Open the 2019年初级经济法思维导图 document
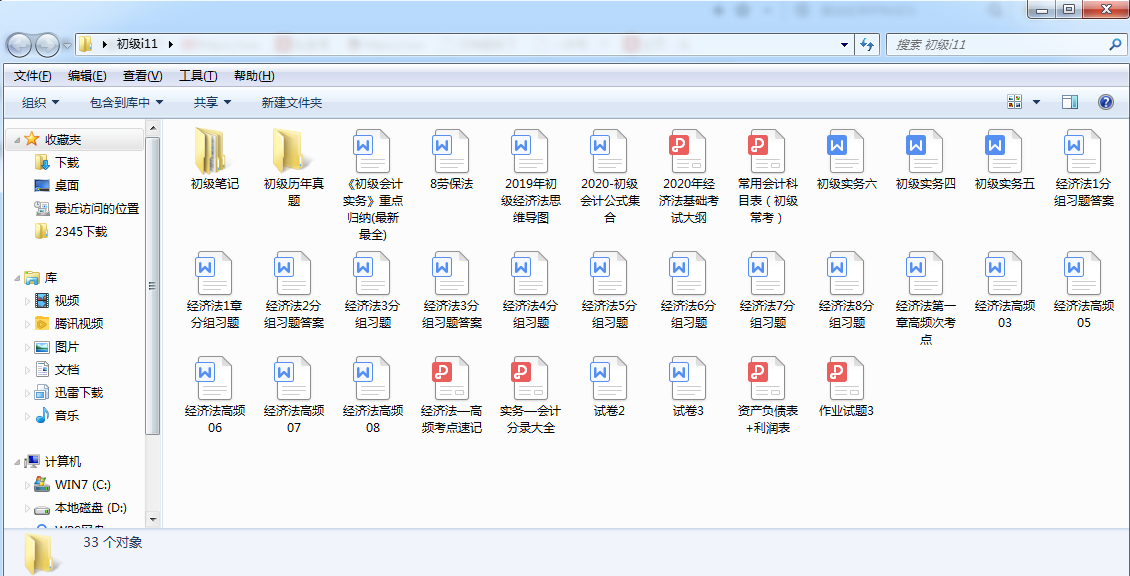 (529, 158)
